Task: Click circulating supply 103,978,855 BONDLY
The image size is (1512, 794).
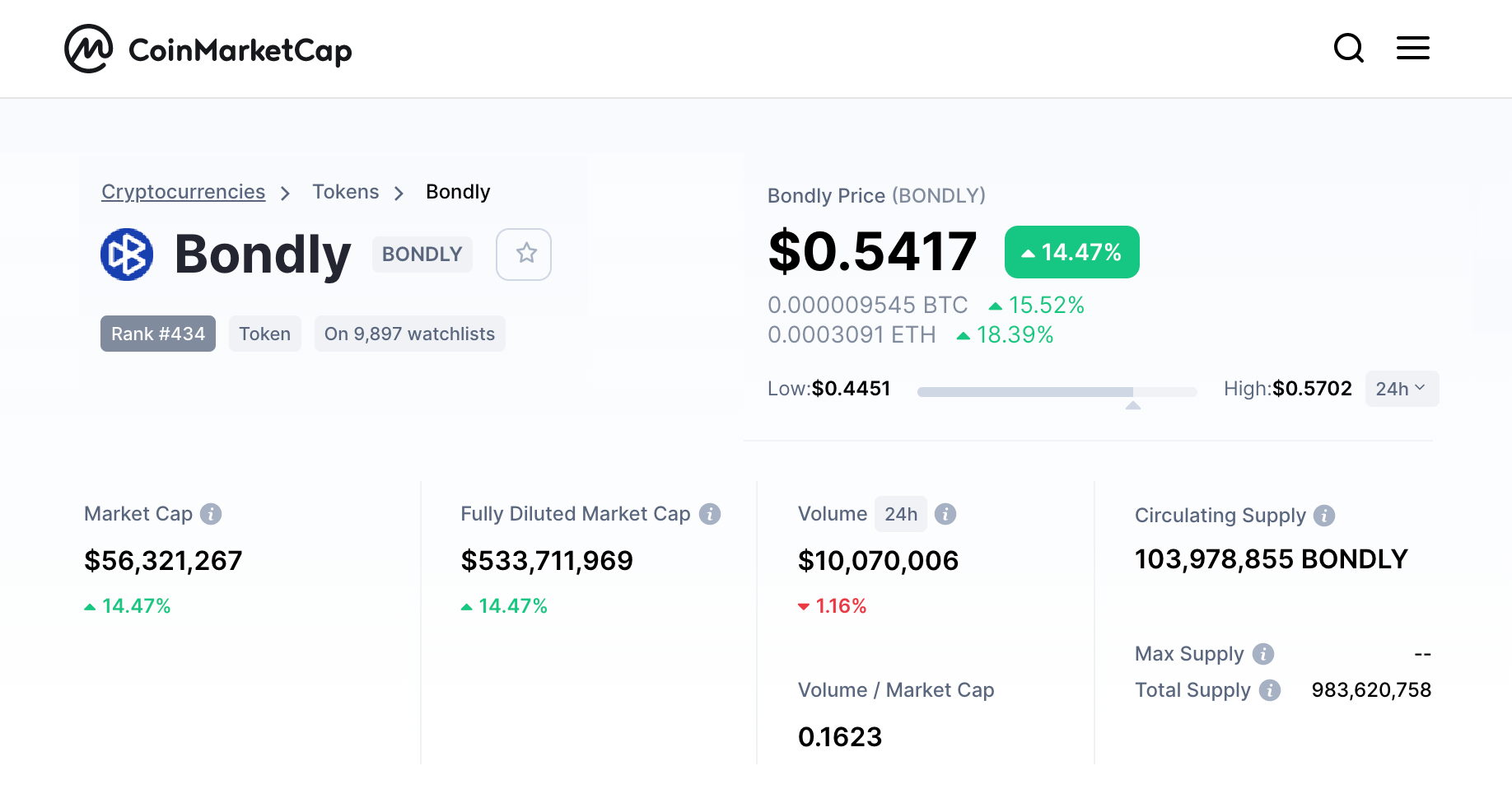Action: [1272, 559]
